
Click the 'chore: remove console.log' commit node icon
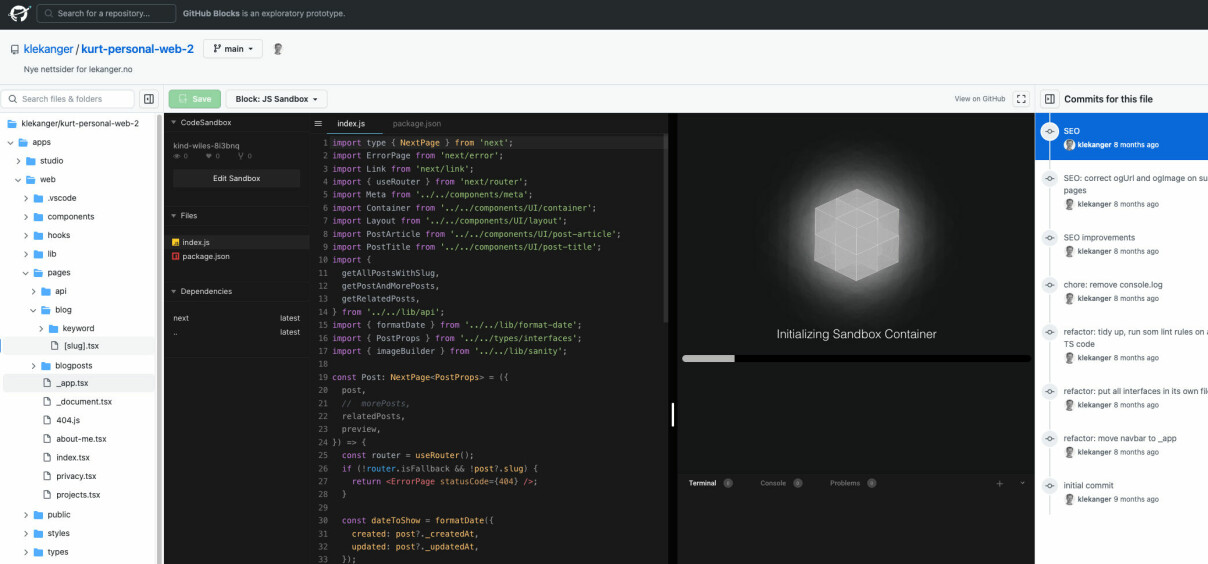click(1049, 285)
